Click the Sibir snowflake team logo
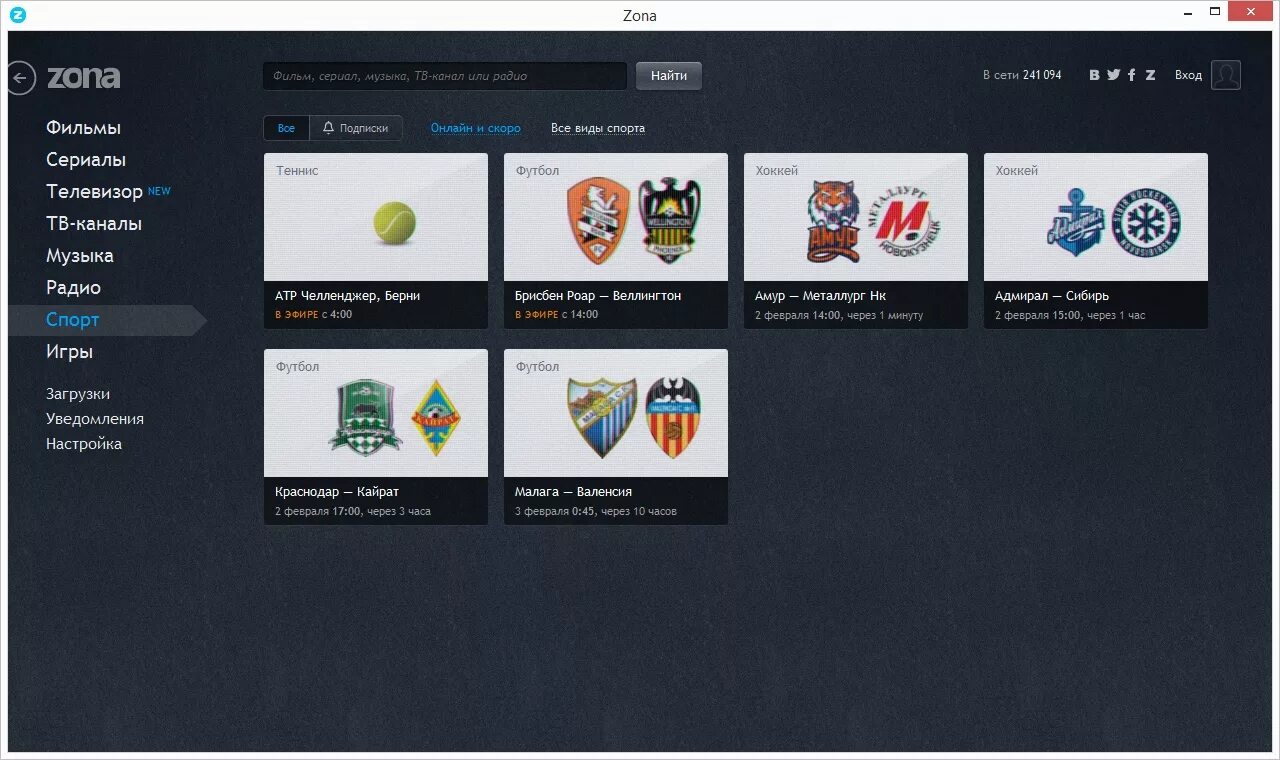The height and width of the screenshot is (760, 1280). pos(1147,222)
